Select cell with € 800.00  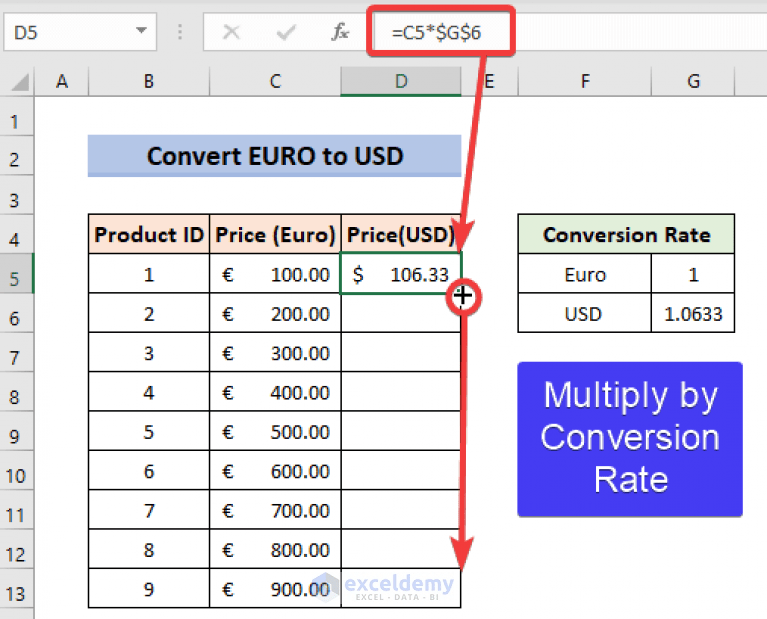[x=275, y=550]
